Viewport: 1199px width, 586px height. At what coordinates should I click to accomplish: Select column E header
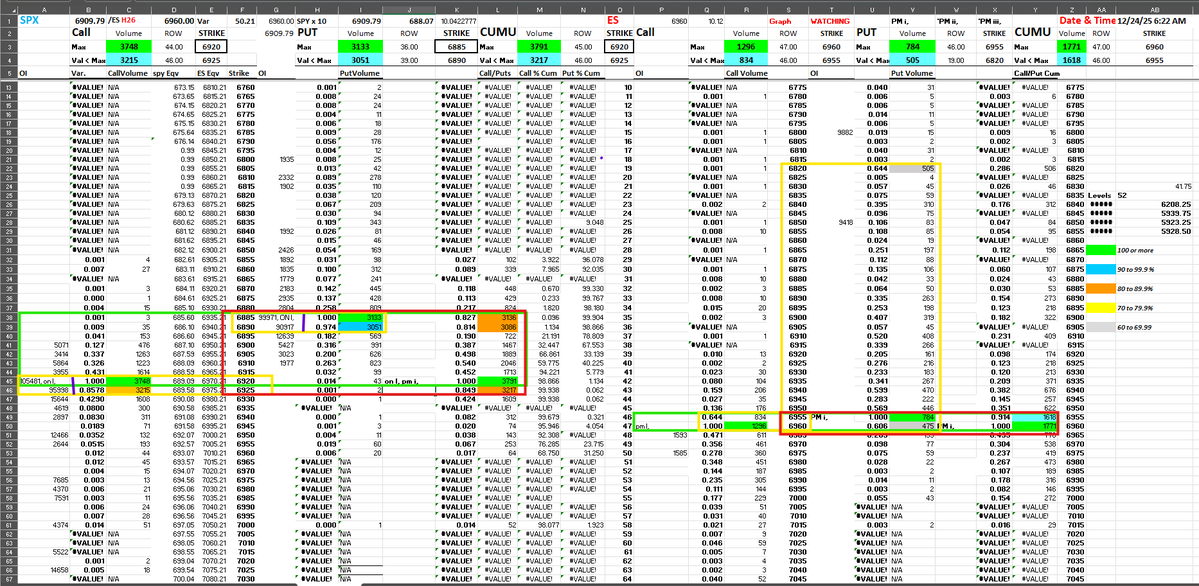(x=211, y=9)
